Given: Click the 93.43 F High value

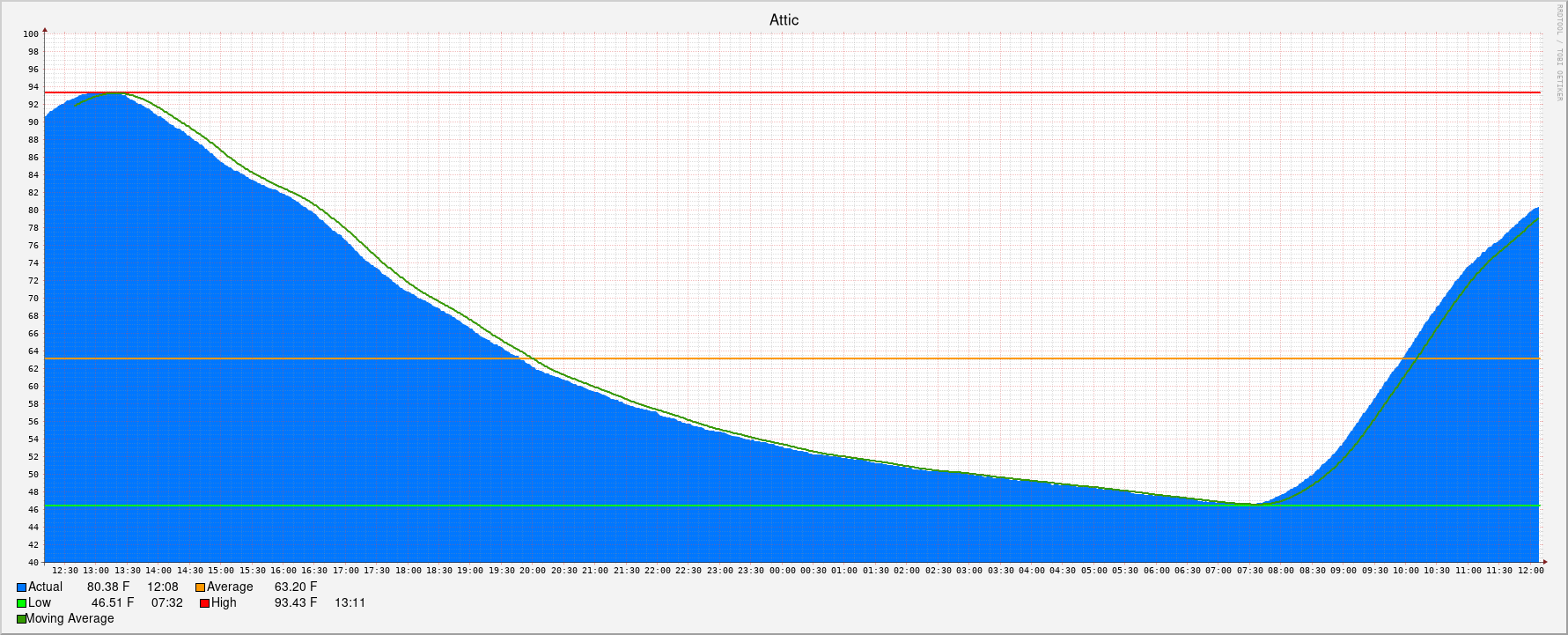Looking at the screenshot, I should [296, 603].
